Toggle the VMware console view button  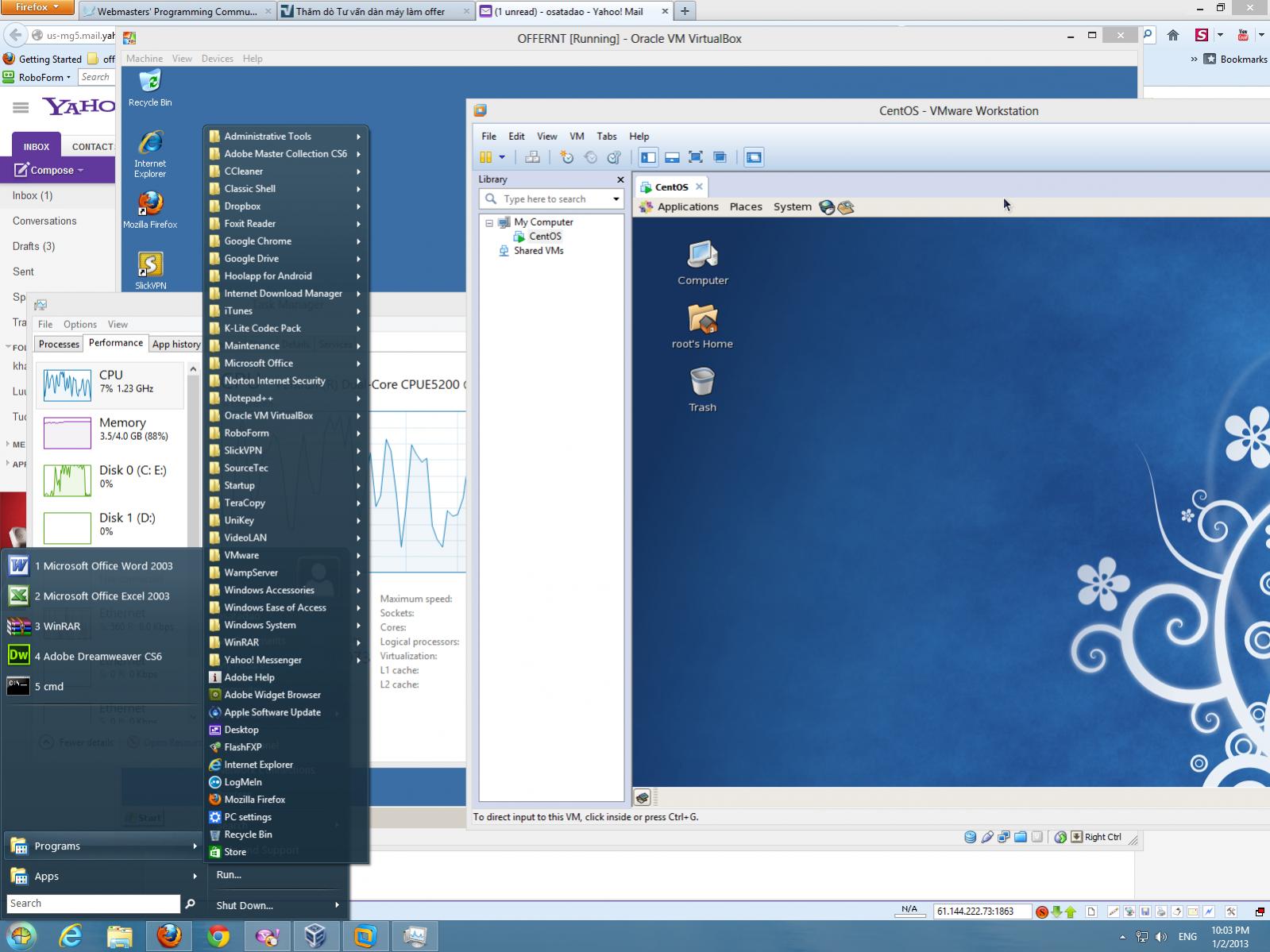click(754, 157)
